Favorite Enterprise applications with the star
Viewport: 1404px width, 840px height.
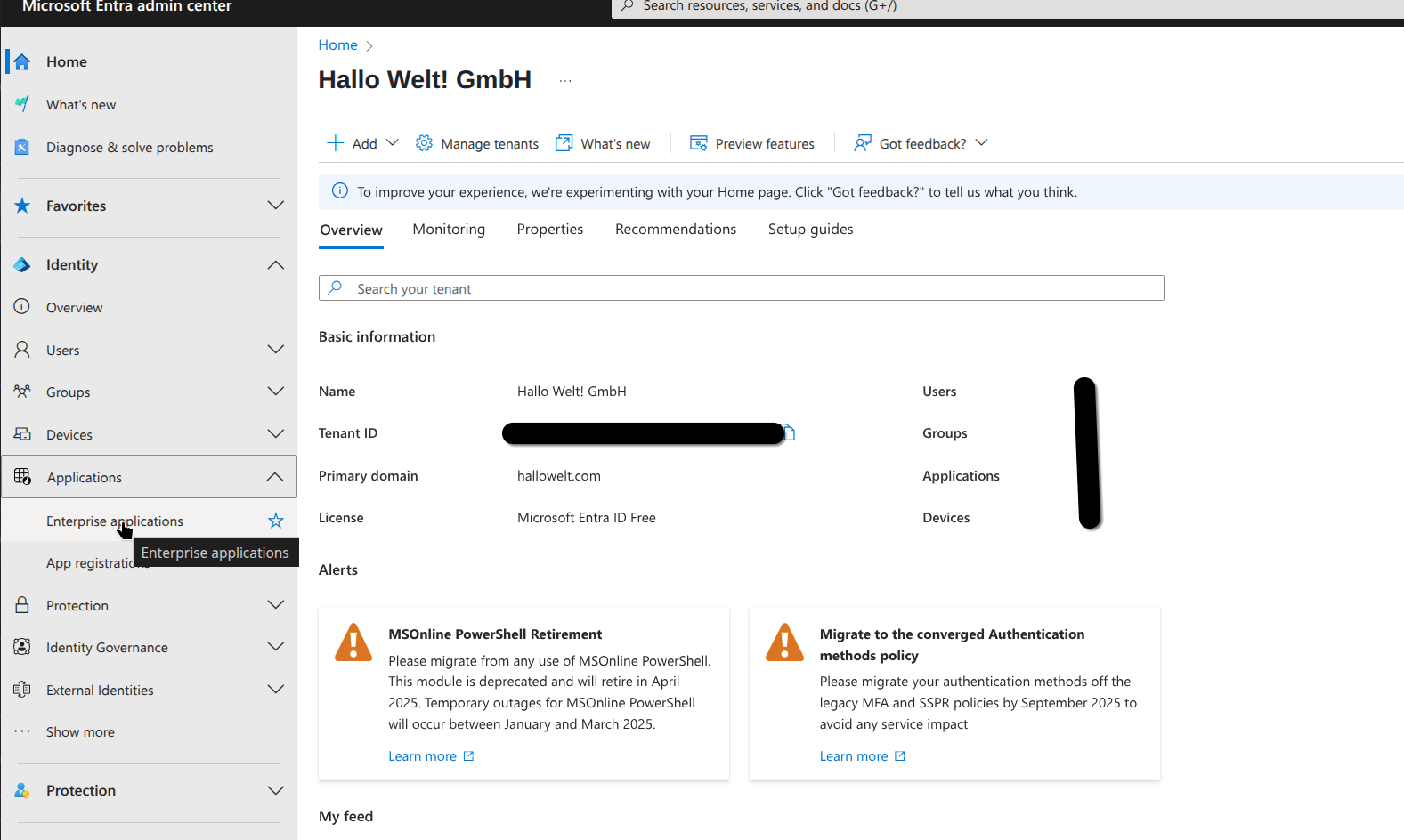click(x=276, y=521)
